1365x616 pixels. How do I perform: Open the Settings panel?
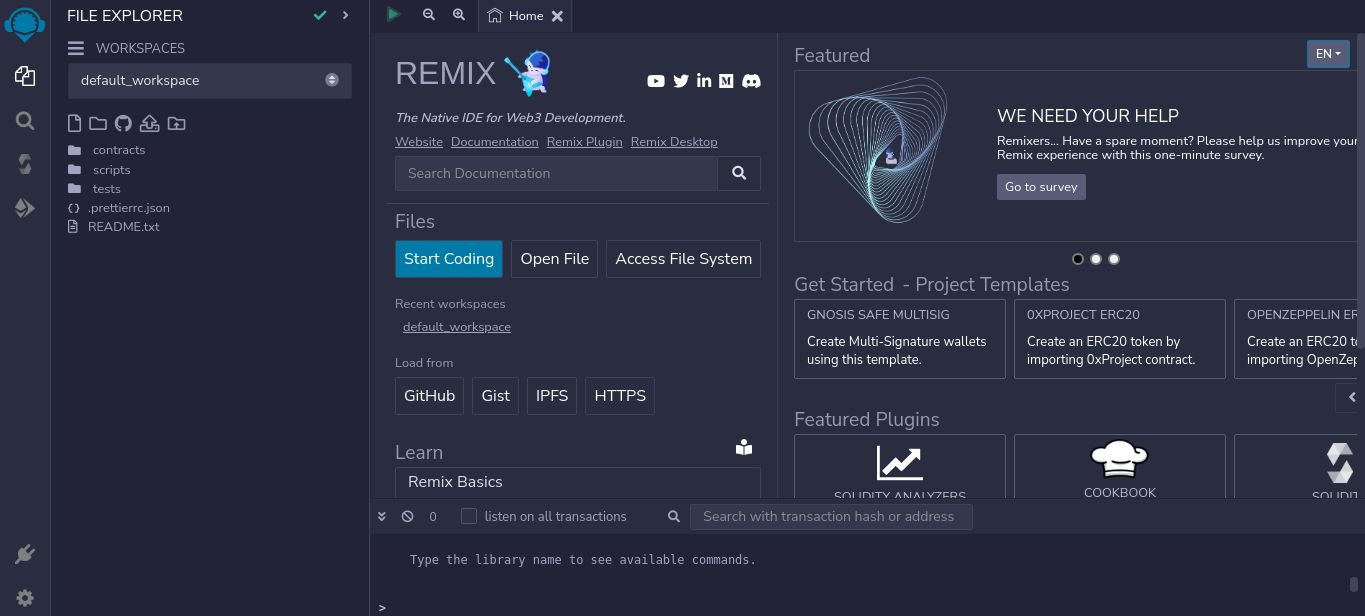point(25,597)
